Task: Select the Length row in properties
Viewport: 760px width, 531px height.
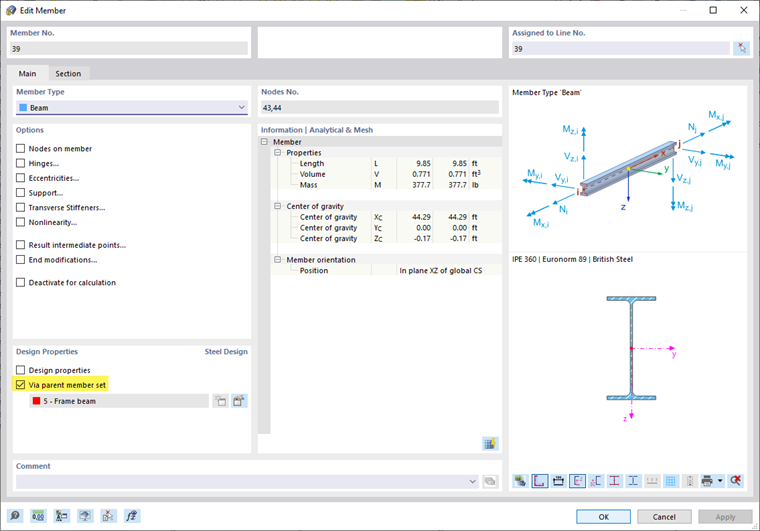Action: tap(387, 163)
